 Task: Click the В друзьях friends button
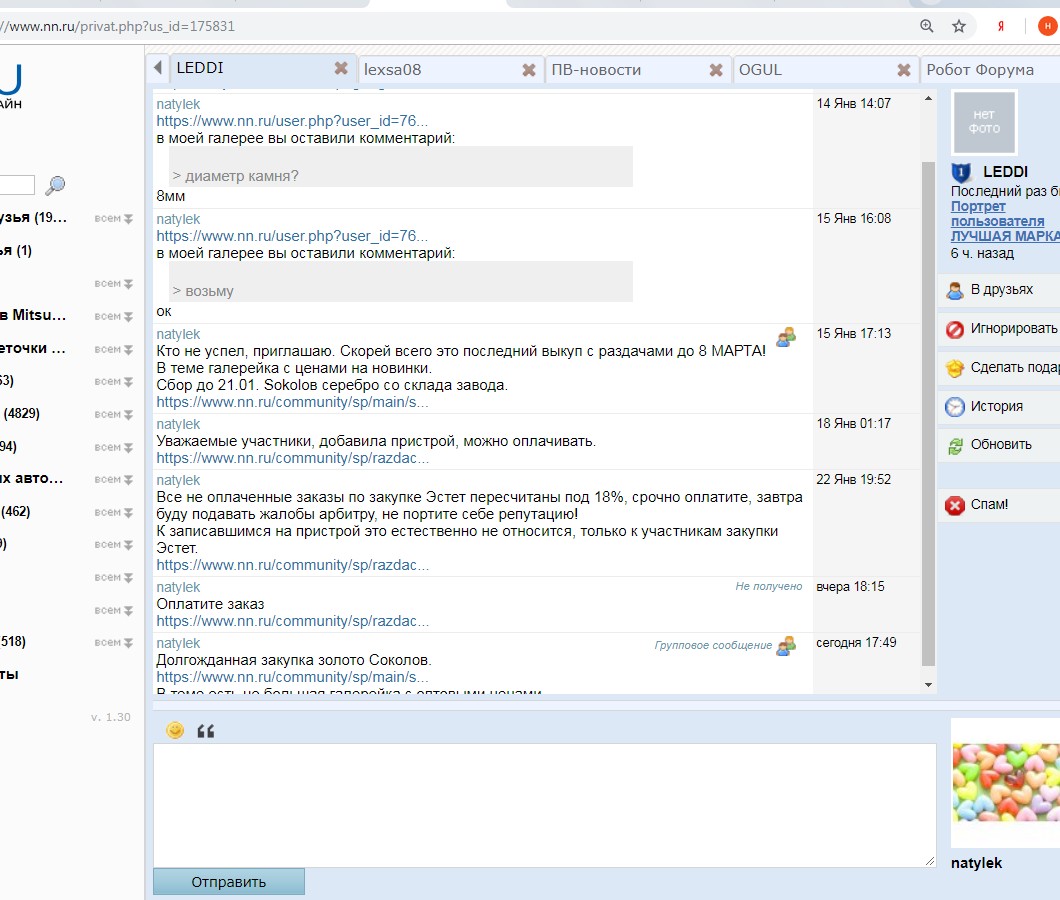998,290
